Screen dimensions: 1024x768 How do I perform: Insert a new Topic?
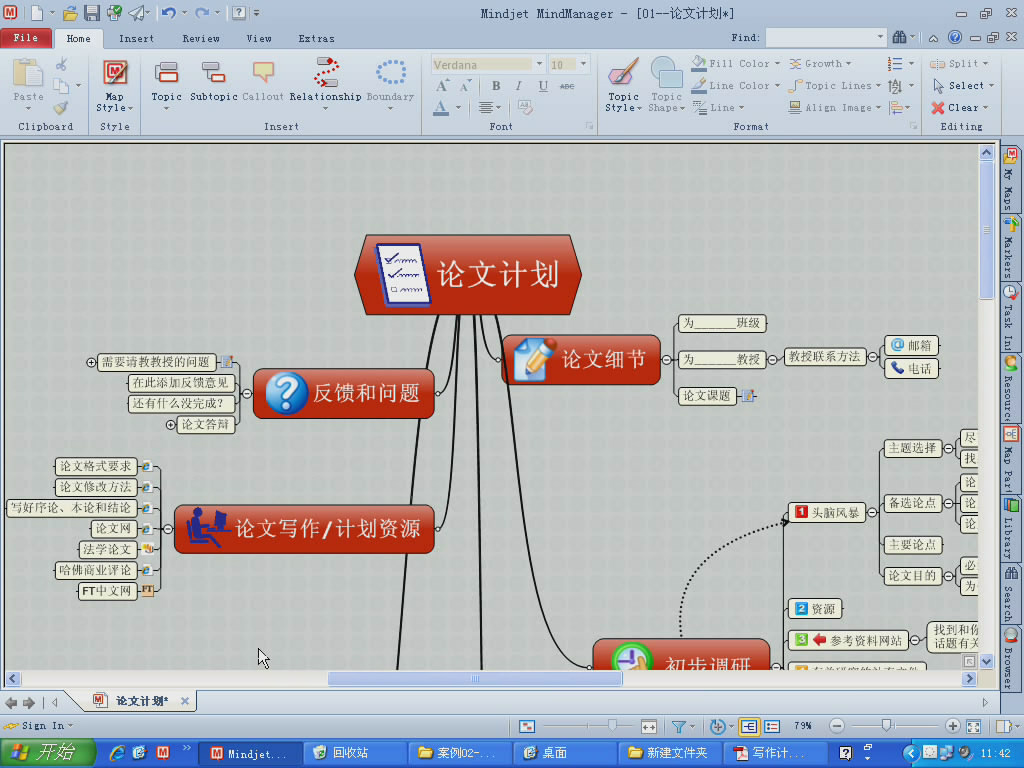coord(167,85)
